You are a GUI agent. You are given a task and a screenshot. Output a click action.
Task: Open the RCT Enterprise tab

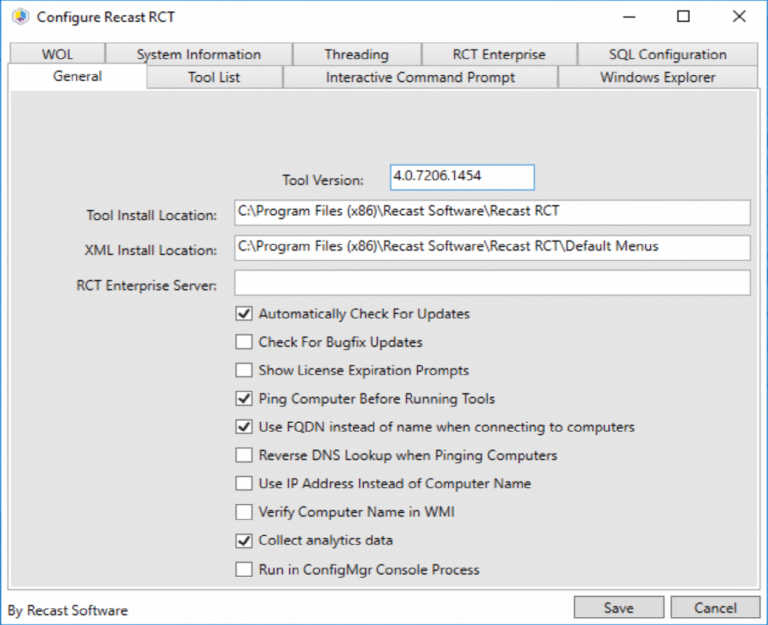point(499,54)
